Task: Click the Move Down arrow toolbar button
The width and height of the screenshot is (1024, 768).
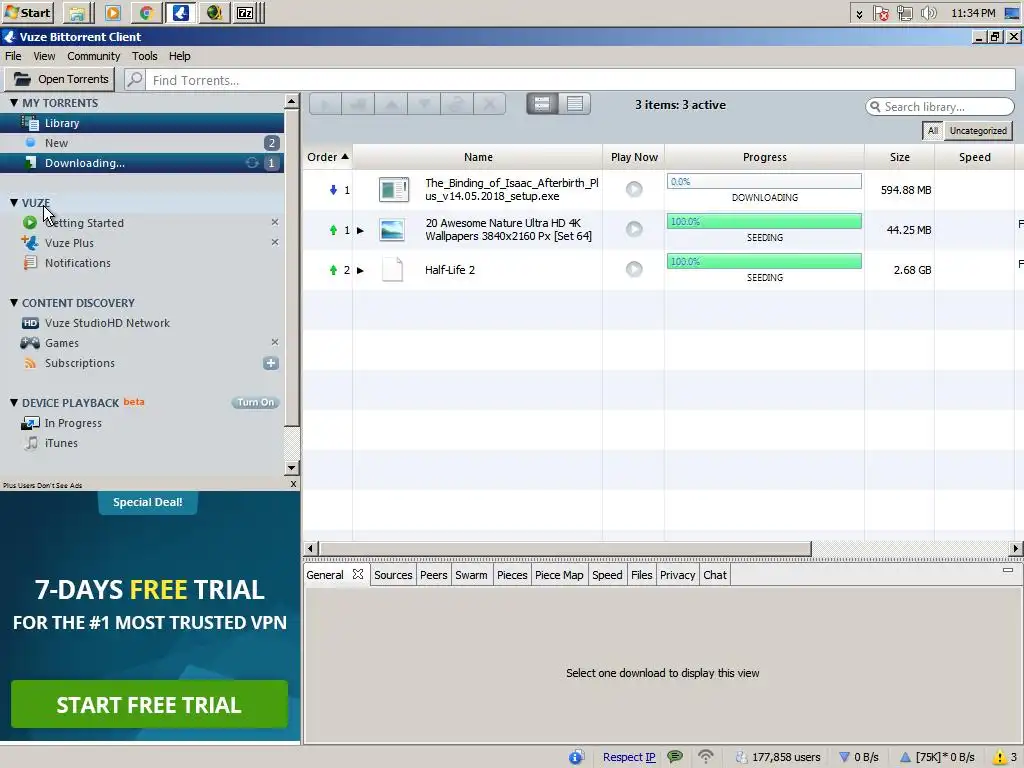Action: tap(424, 104)
